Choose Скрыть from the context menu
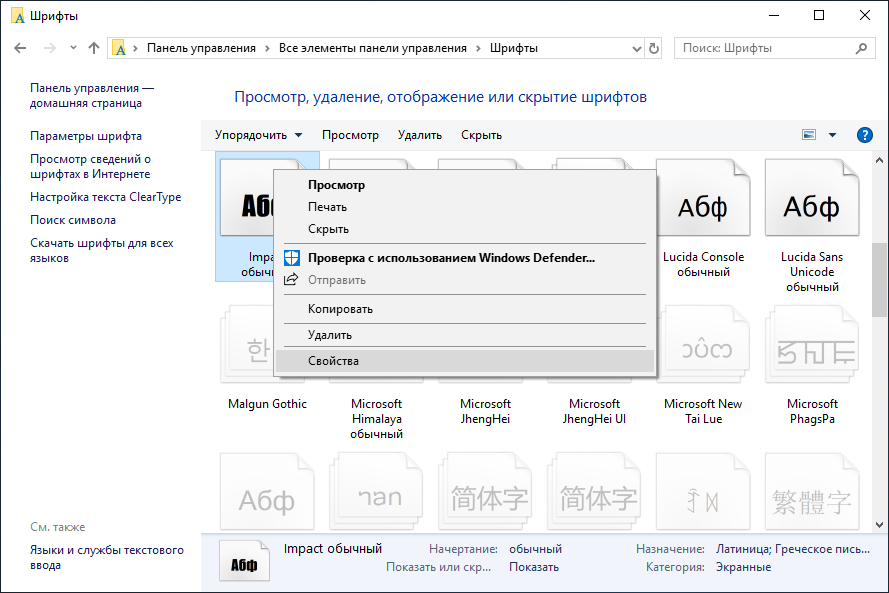889x593 pixels. (465, 229)
